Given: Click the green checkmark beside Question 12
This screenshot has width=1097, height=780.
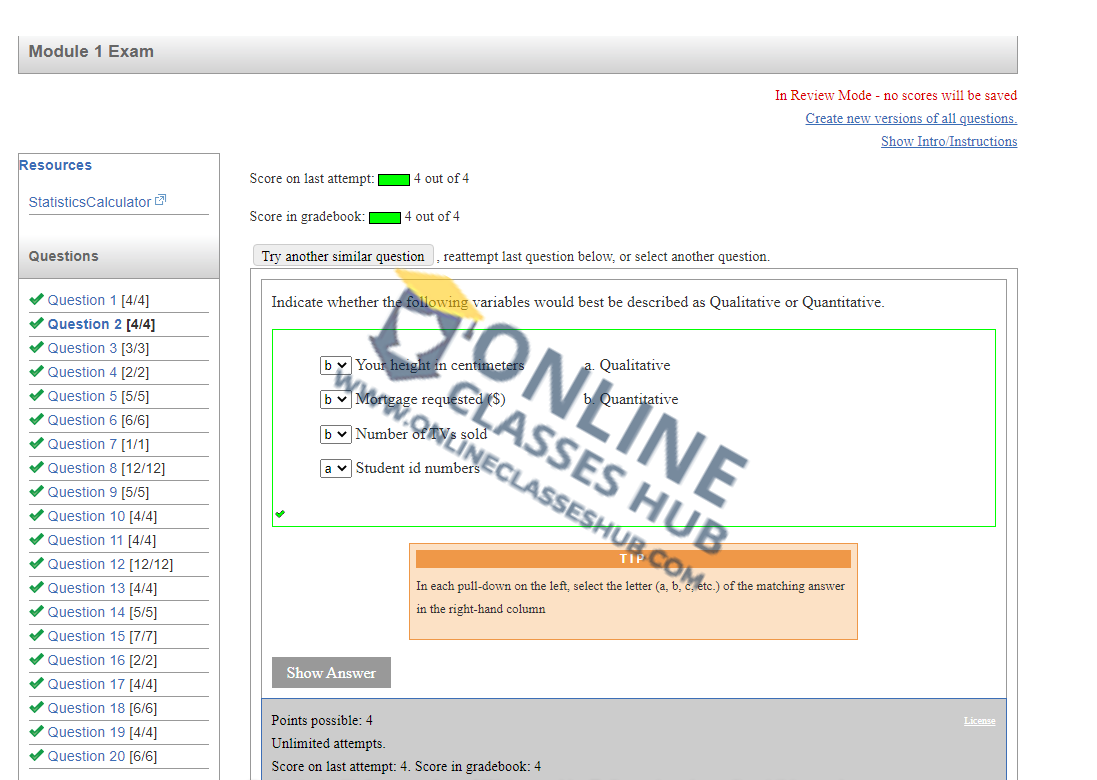Looking at the screenshot, I should (36, 563).
